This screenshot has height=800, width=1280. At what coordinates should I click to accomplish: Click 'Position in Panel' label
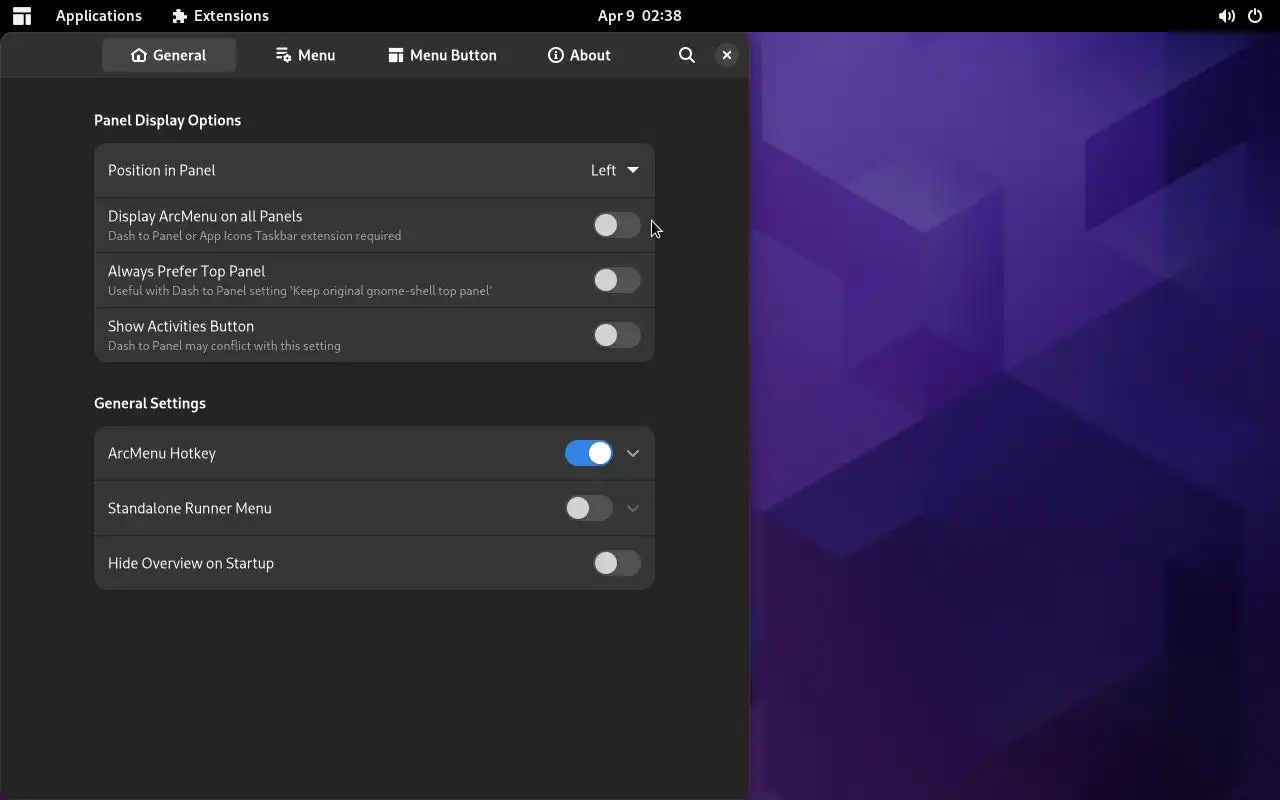162,170
